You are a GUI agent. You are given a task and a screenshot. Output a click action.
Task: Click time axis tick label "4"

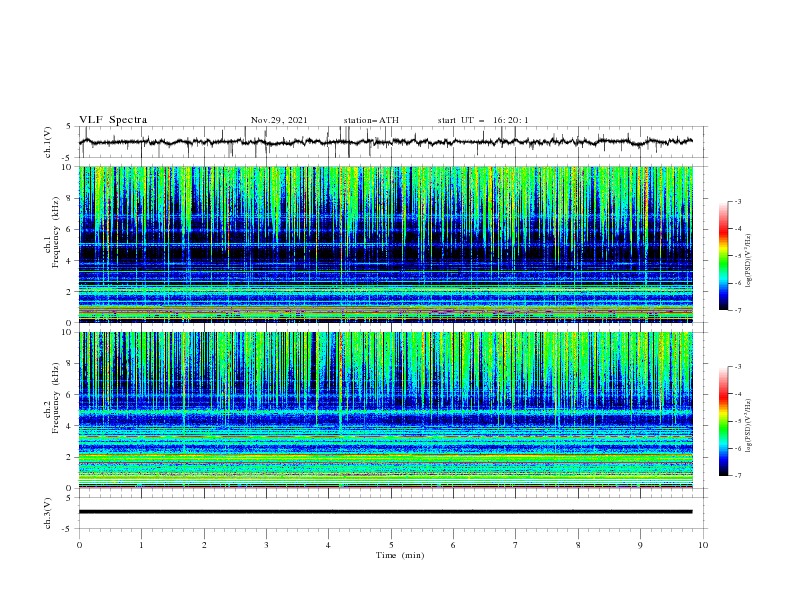[x=328, y=545]
